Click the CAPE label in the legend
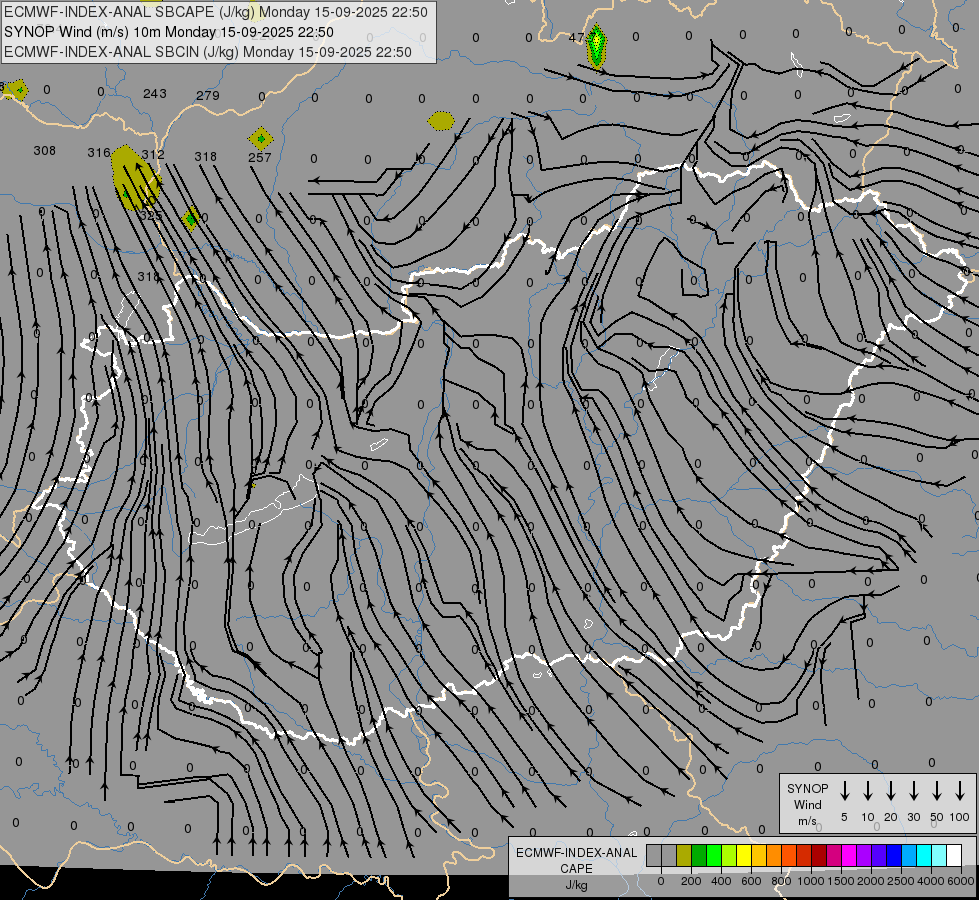The image size is (979, 900). [x=576, y=869]
